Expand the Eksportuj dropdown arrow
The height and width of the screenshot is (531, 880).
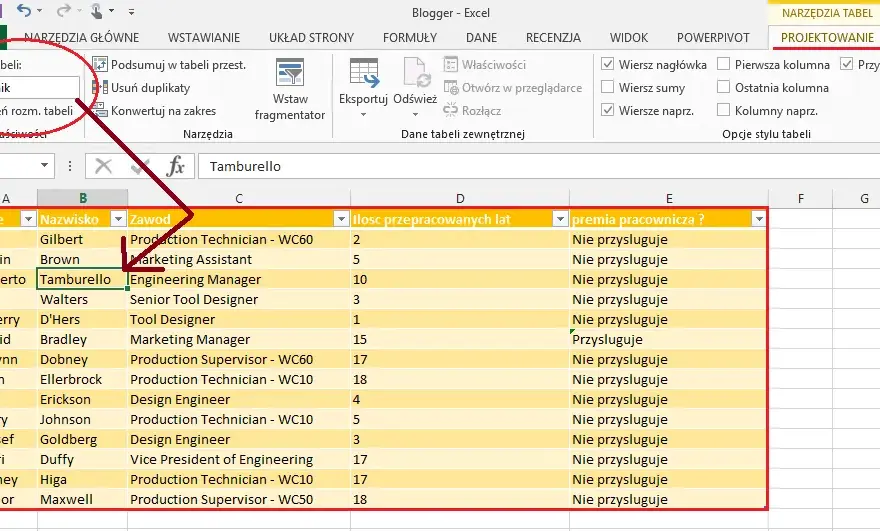pyautogui.click(x=363, y=115)
